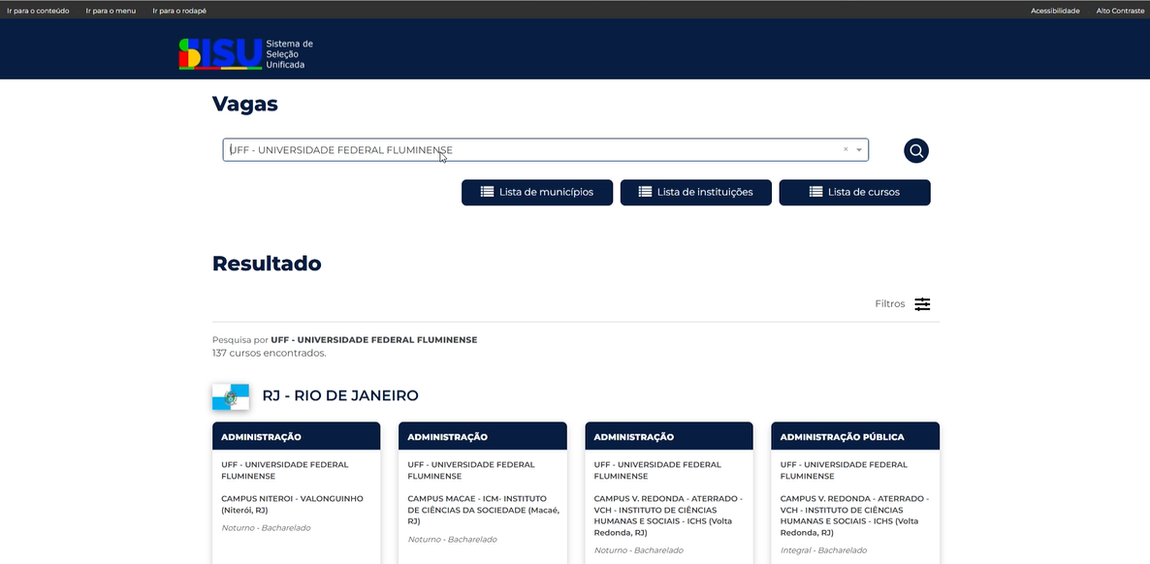Open the Acessibilidade page

pyautogui.click(x=1055, y=10)
